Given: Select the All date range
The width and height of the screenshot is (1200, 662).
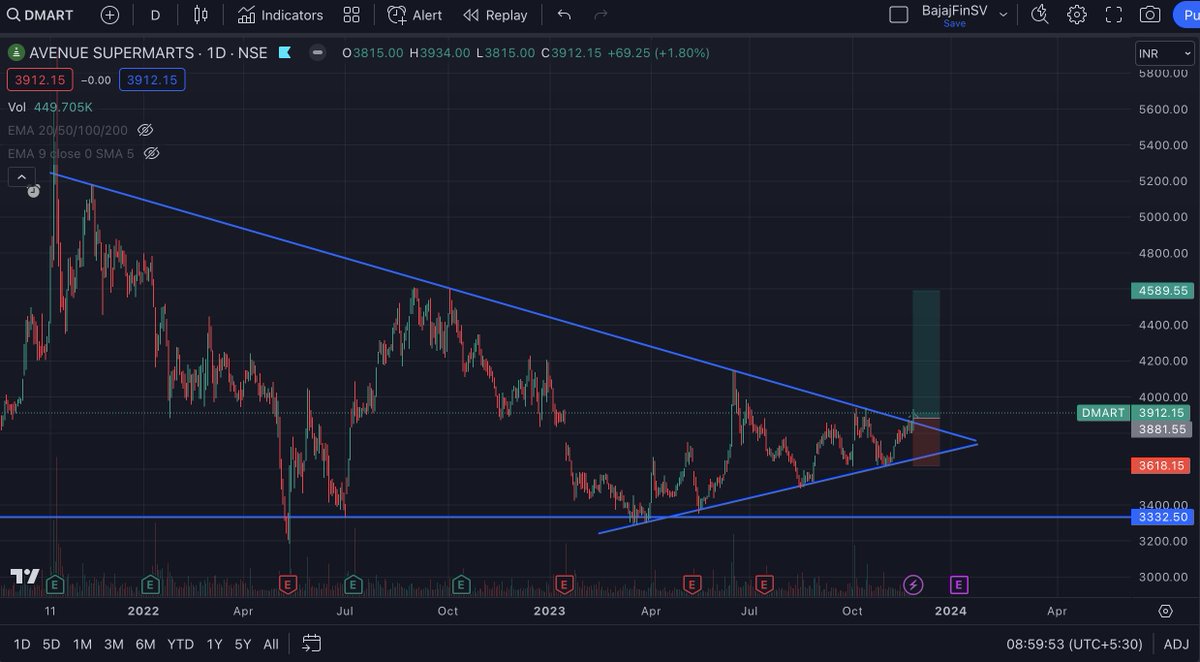Looking at the screenshot, I should coord(271,644).
